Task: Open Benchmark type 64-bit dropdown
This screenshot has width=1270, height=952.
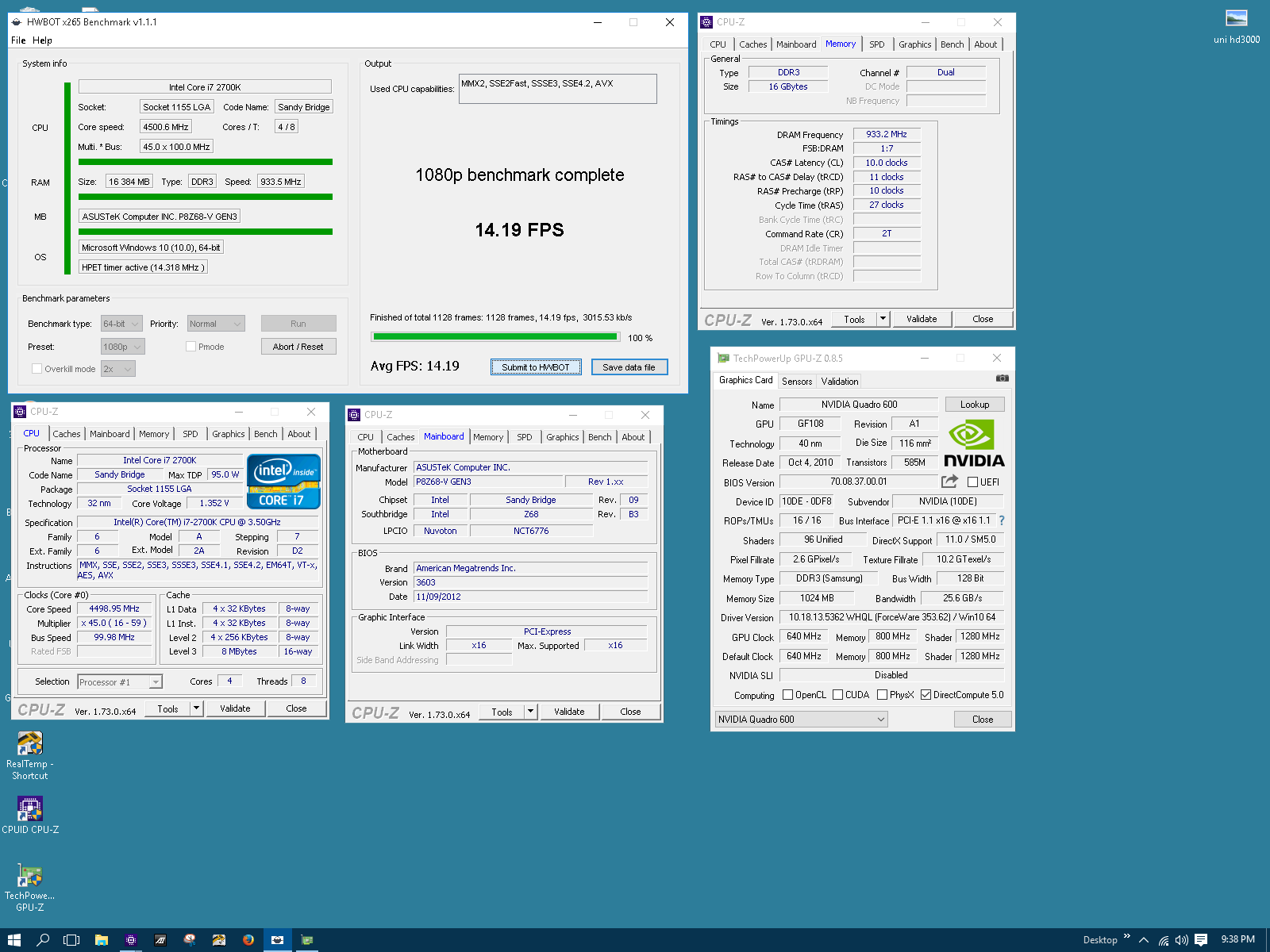Action: point(121,324)
